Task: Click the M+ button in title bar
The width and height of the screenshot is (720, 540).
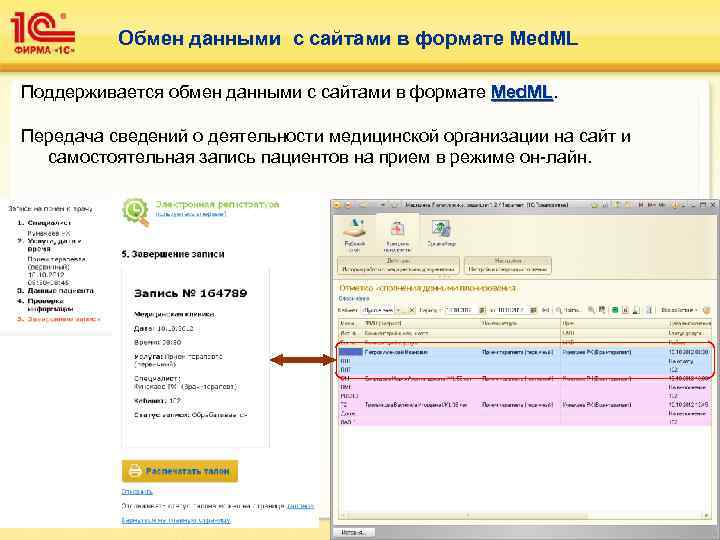Action: pos(651,205)
